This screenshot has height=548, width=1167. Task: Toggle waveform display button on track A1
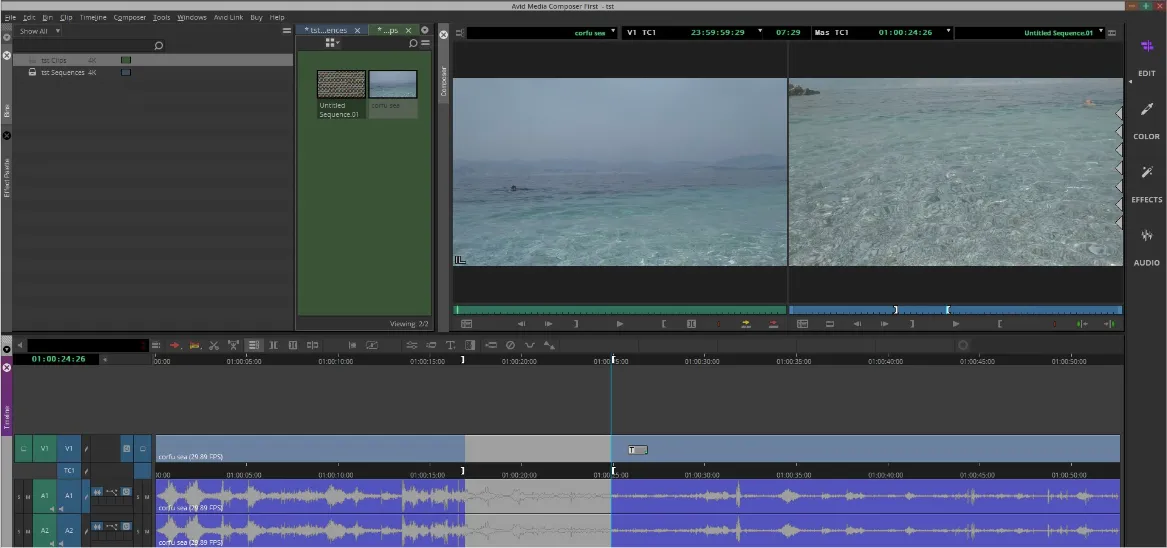pos(97,491)
